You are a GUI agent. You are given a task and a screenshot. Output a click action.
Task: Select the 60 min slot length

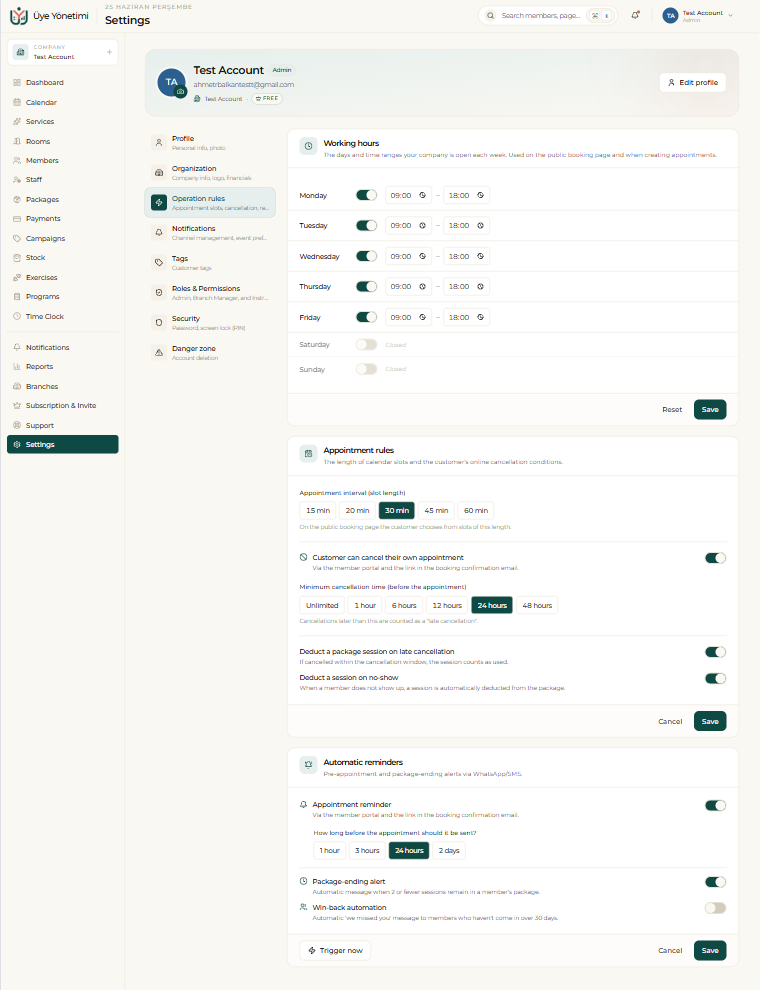[x=476, y=510]
